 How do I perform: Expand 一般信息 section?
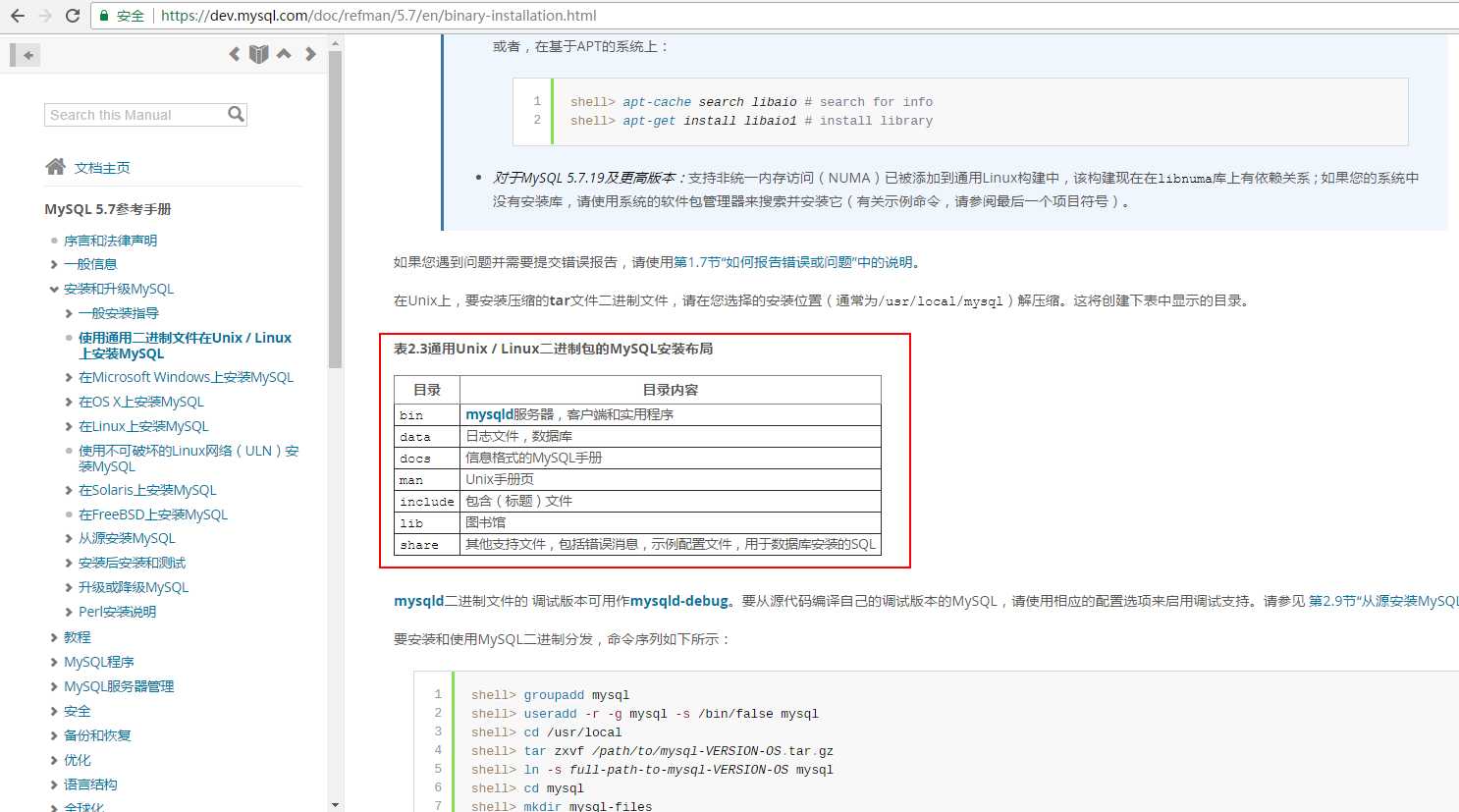[54, 264]
